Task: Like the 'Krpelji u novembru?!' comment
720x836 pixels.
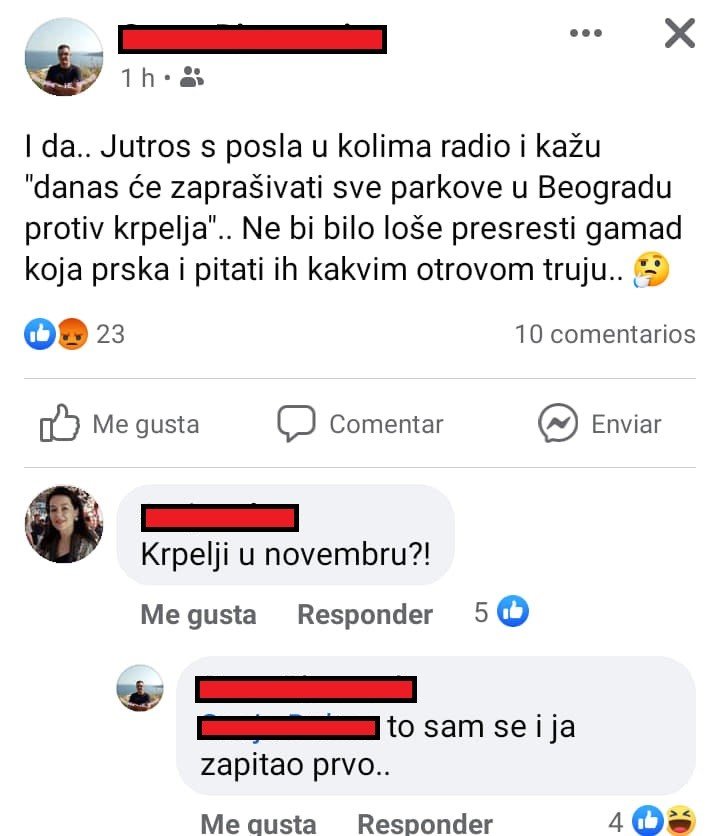Action: pyautogui.click(x=198, y=614)
